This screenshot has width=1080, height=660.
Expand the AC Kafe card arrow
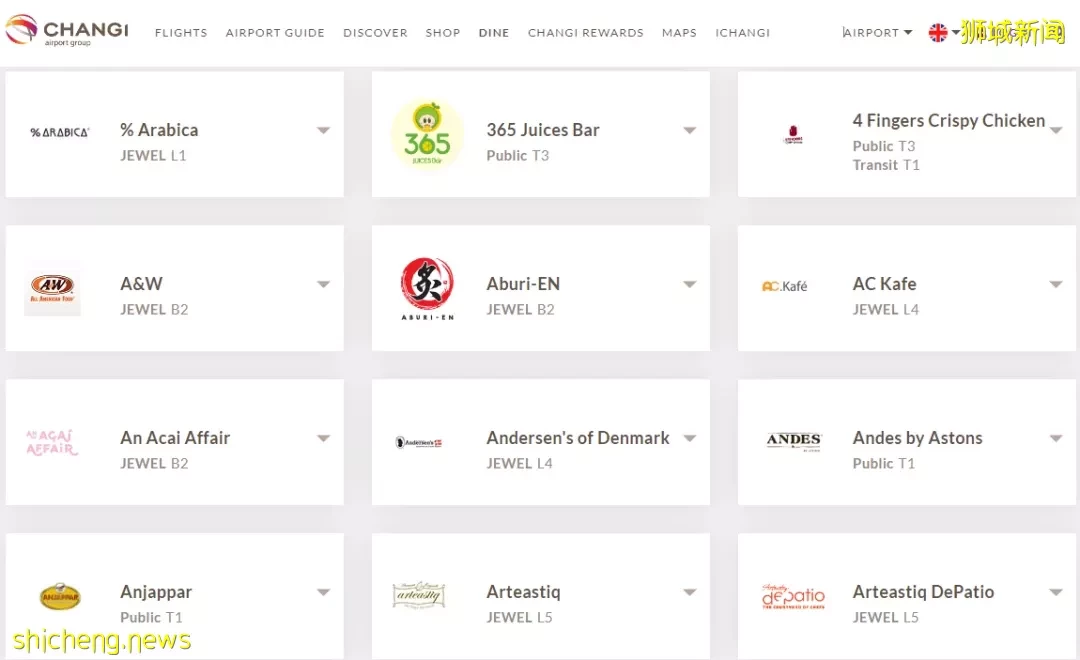click(1056, 284)
